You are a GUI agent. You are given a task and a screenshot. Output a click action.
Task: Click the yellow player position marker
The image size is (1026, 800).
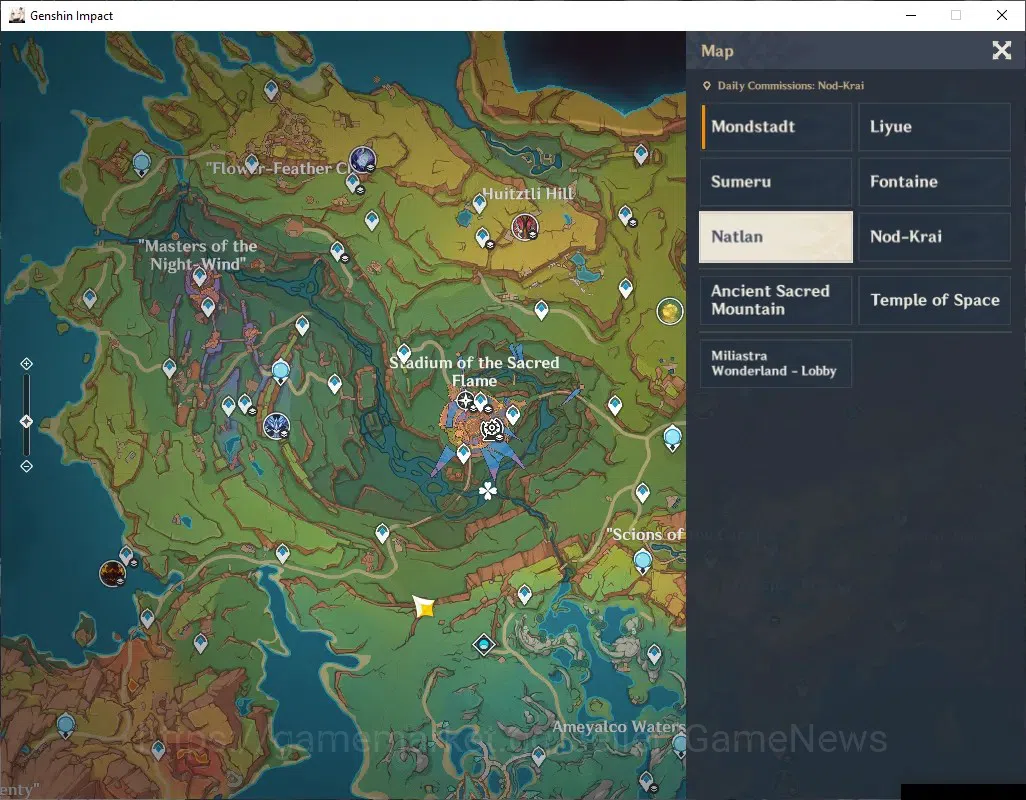tap(423, 608)
